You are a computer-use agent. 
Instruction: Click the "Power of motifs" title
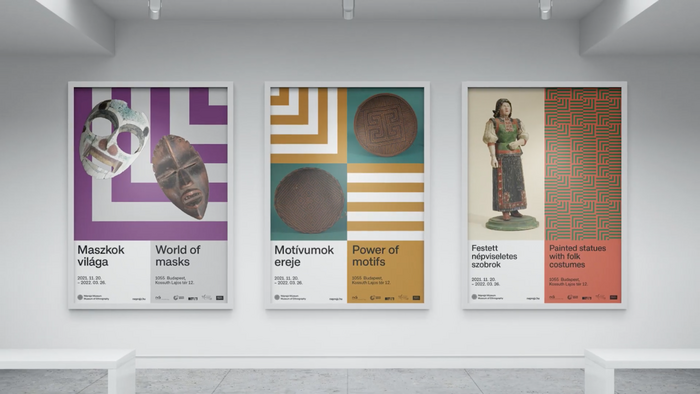[x=375, y=256]
